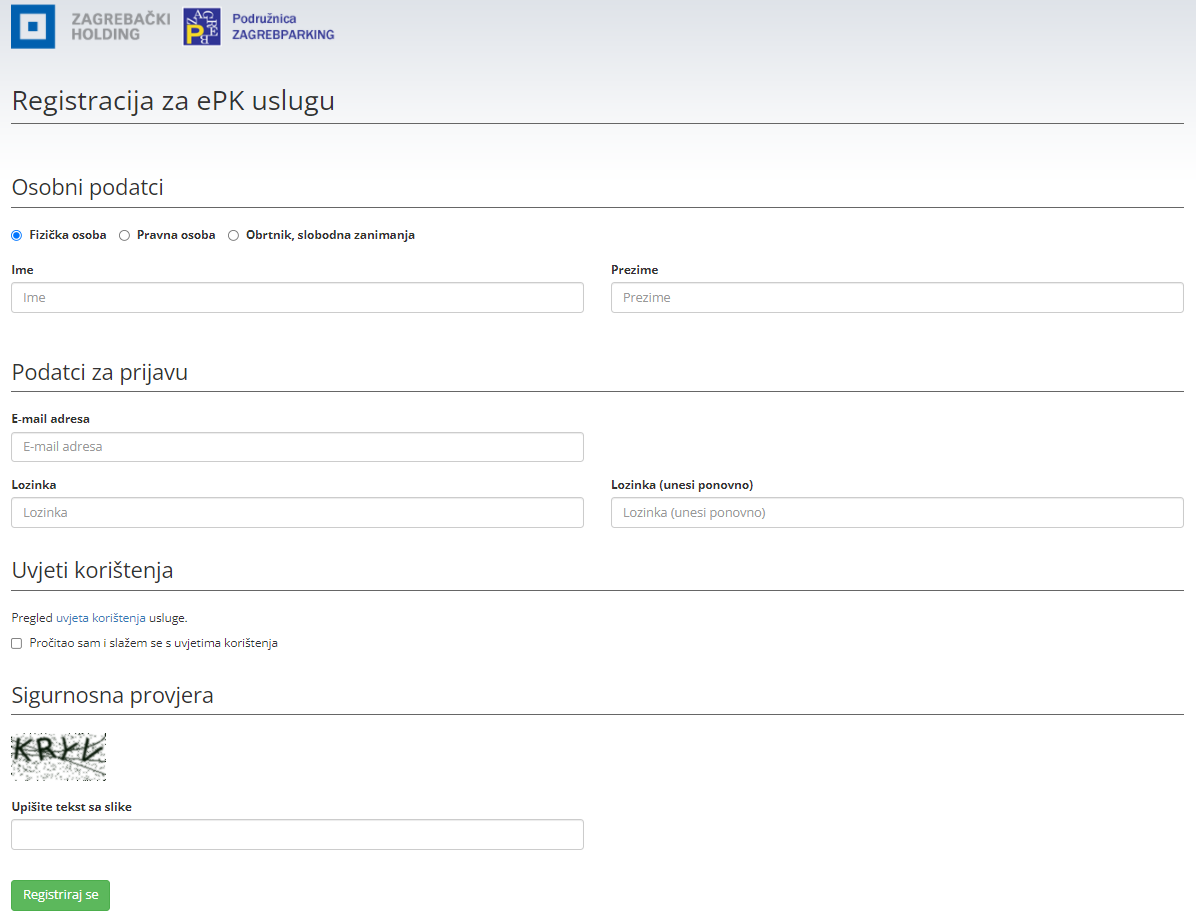Click the 'Upišite tekst sa slike' label
This screenshot has width=1196, height=918.
pyautogui.click(x=72, y=807)
